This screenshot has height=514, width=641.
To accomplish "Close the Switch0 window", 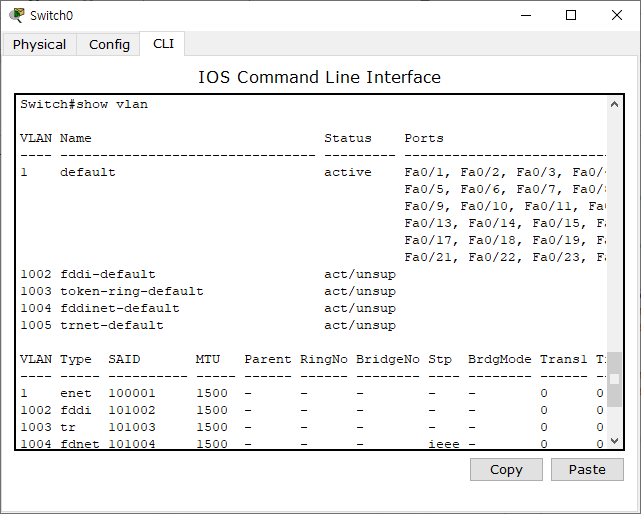I will pos(616,16).
